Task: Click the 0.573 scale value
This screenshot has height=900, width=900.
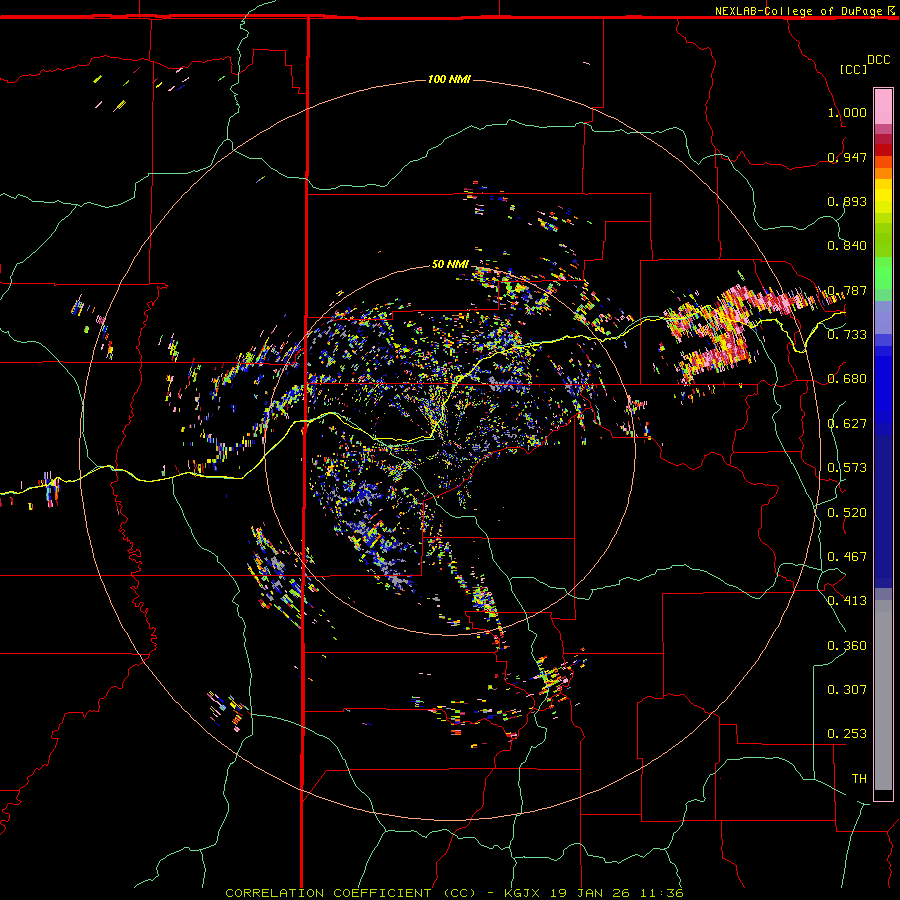Action: (x=847, y=468)
